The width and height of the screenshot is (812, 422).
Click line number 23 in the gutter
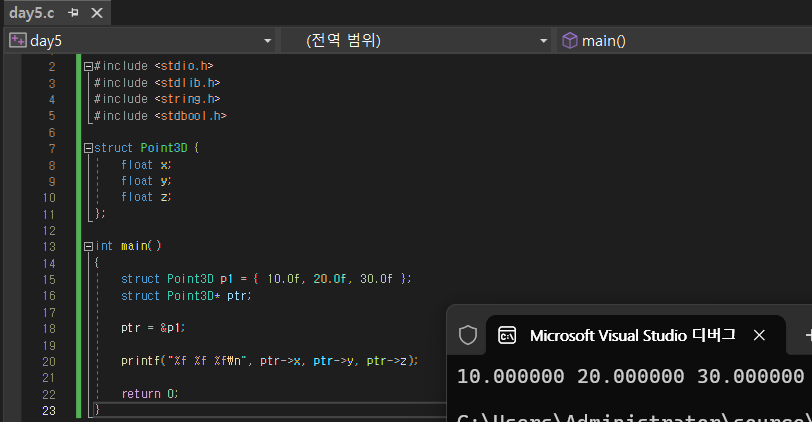(x=49, y=411)
